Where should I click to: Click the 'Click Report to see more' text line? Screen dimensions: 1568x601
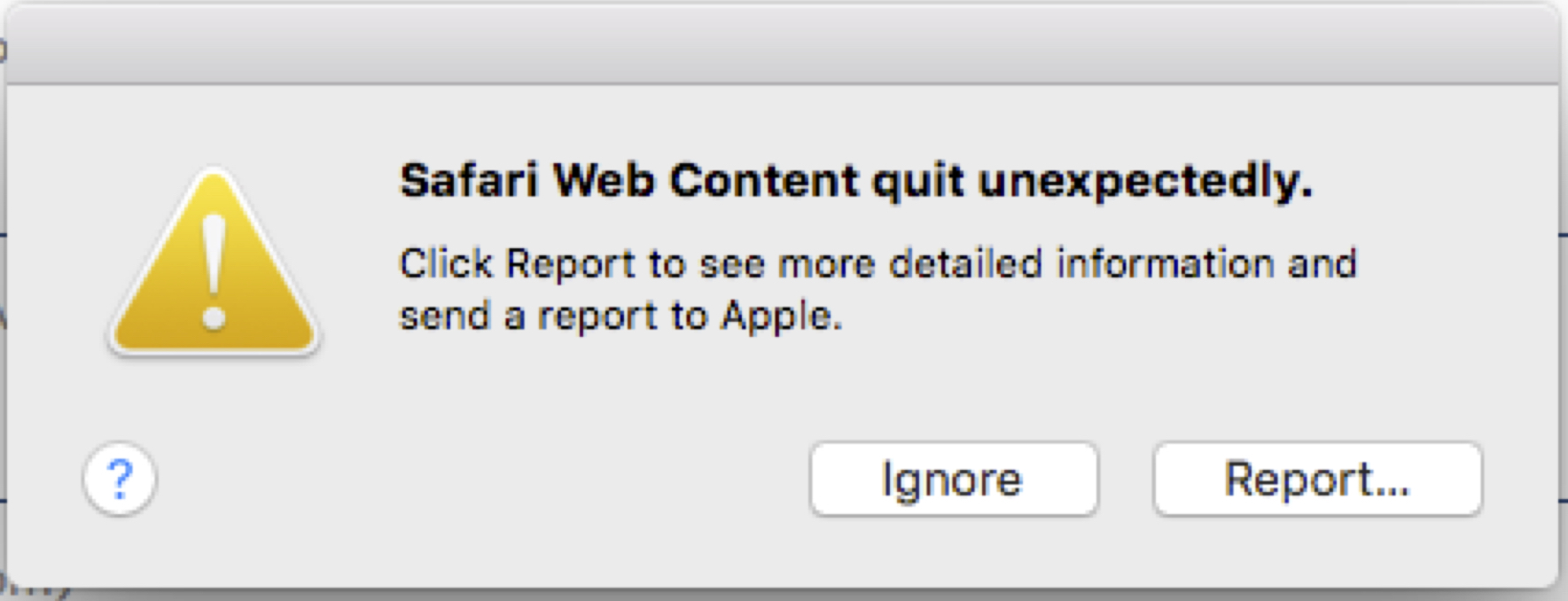click(x=878, y=263)
